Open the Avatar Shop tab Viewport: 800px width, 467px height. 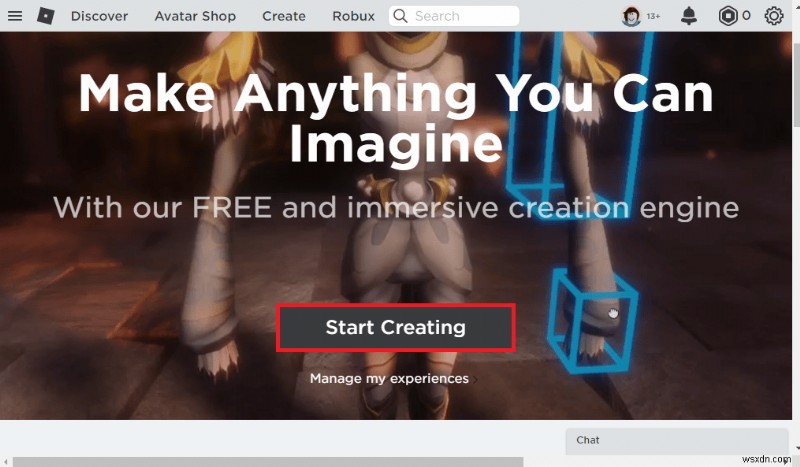point(195,16)
